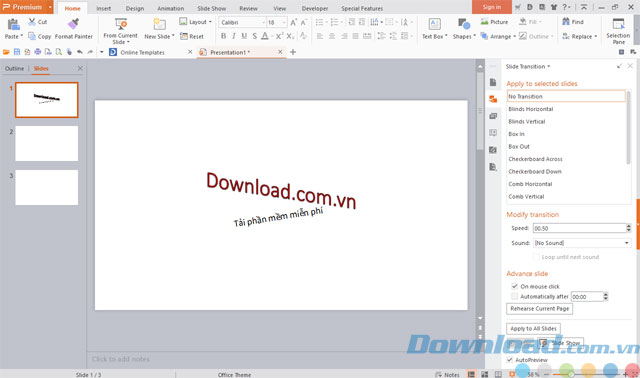The height and width of the screenshot is (378, 640).
Task: Toggle On mouse click checkbox
Action: click(x=514, y=286)
